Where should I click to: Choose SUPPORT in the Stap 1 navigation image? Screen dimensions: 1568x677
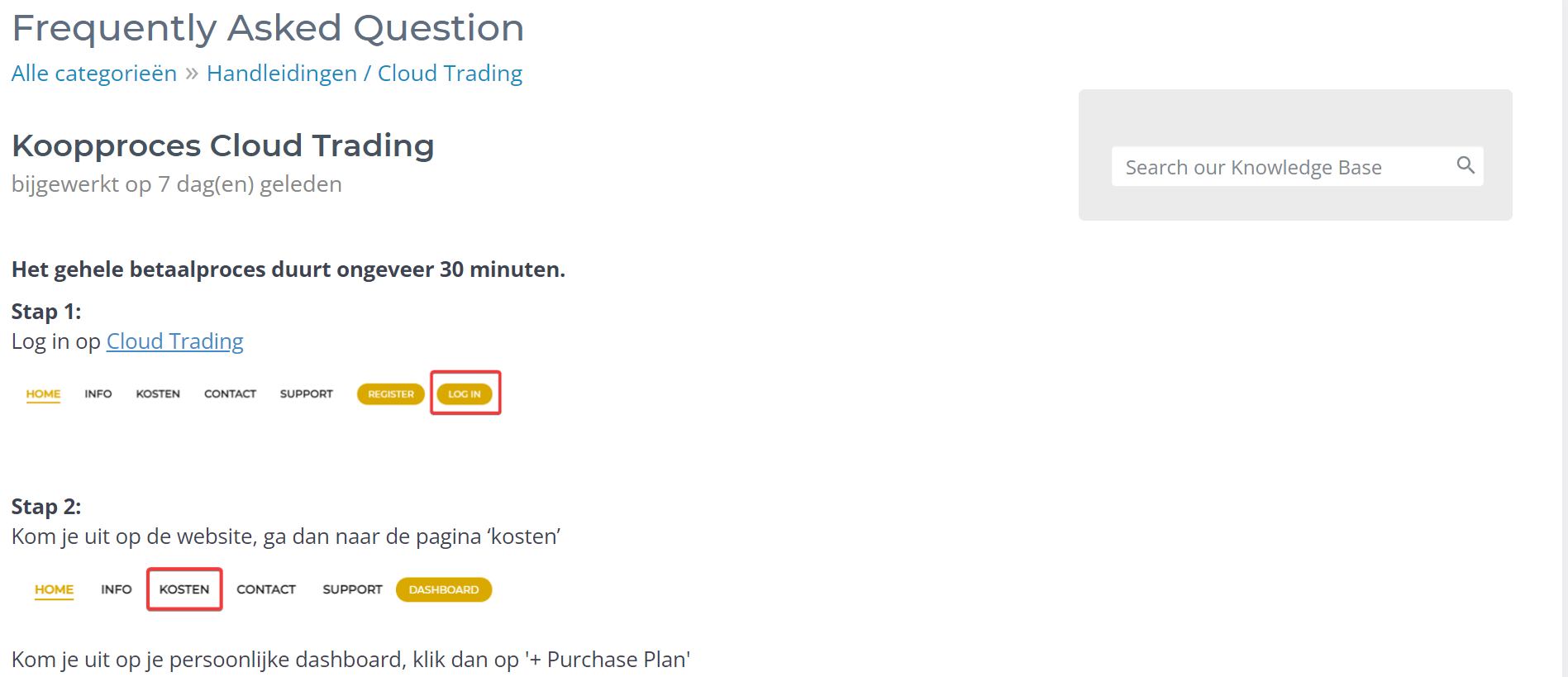pos(306,393)
